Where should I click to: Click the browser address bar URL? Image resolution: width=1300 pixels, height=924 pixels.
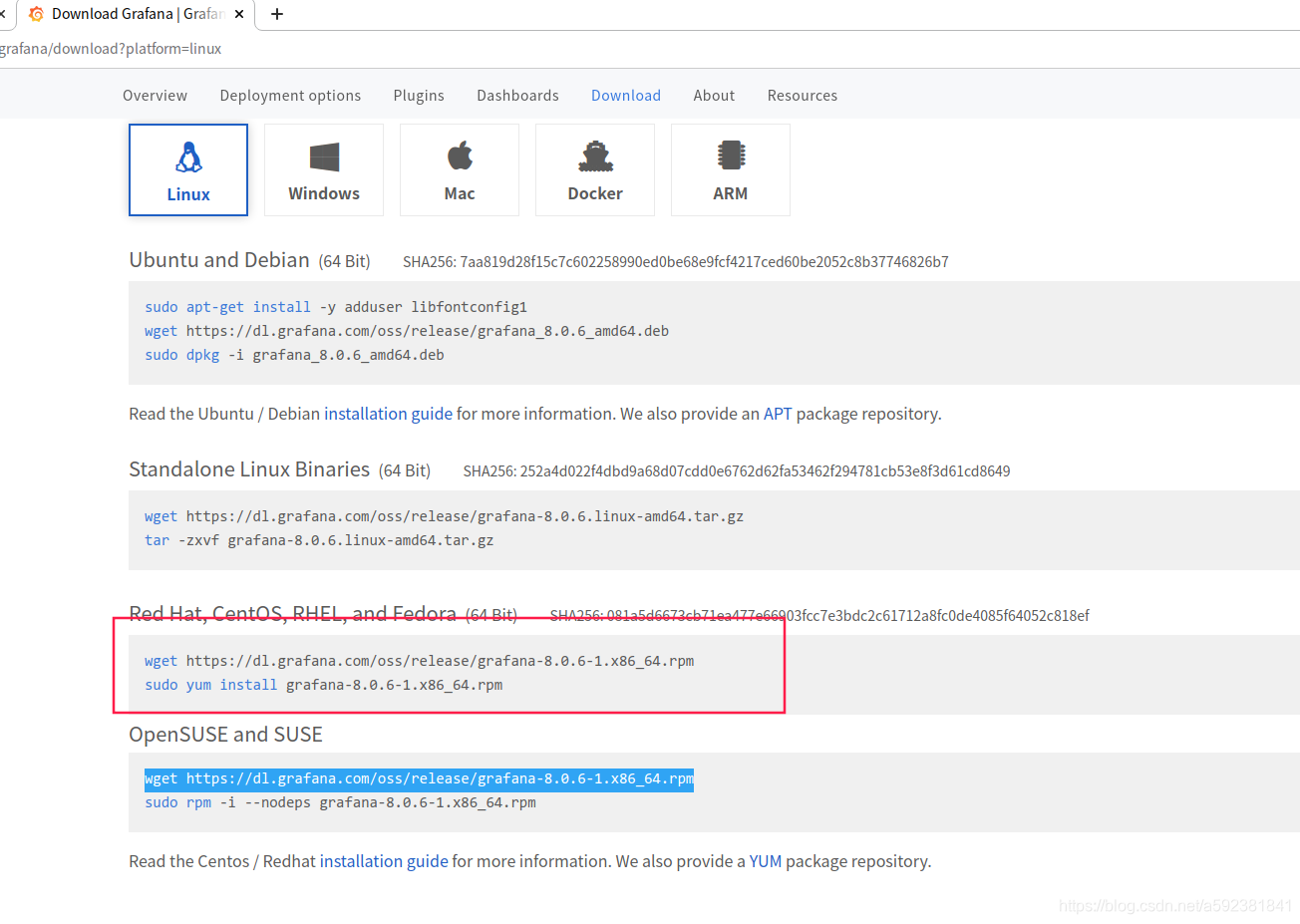tap(111, 49)
